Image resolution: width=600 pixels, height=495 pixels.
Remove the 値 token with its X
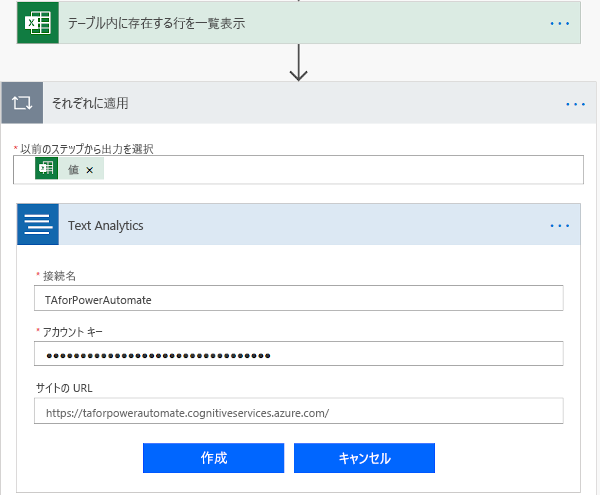point(90,170)
